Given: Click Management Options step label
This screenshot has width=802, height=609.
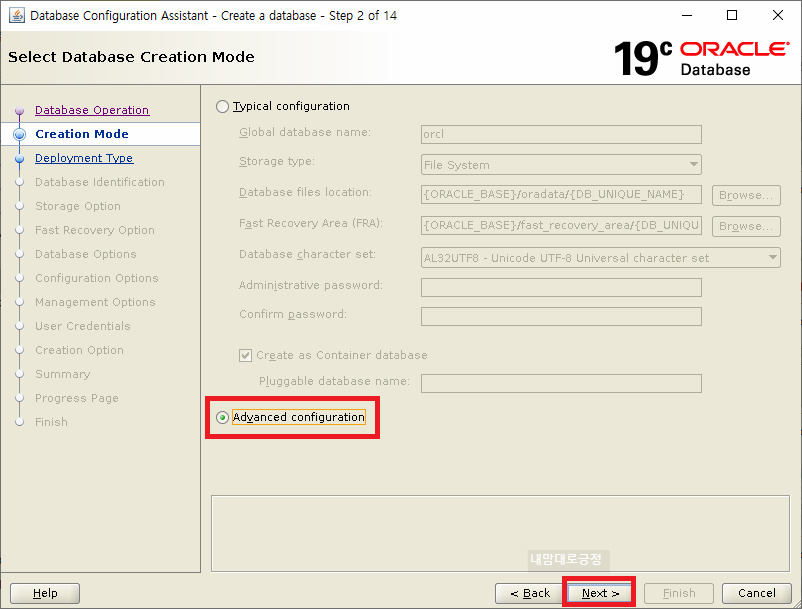Looking at the screenshot, I should 95,302.
